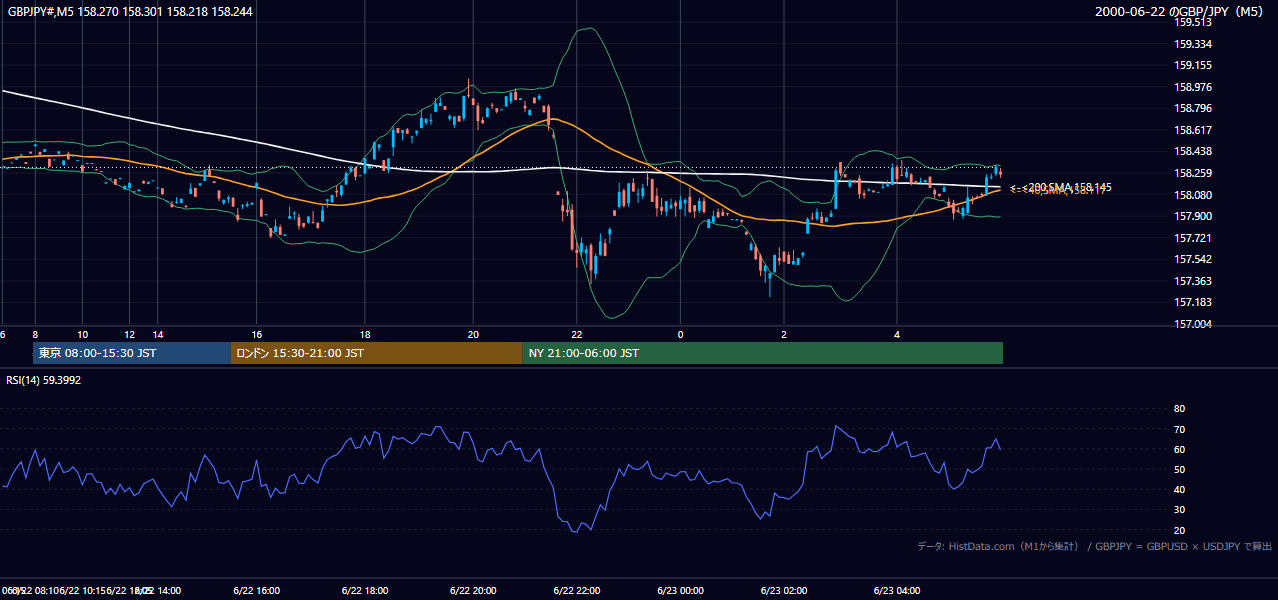Screen dimensions: 1278x600
Task: Click price axis label 158.438
Action: click(1193, 151)
